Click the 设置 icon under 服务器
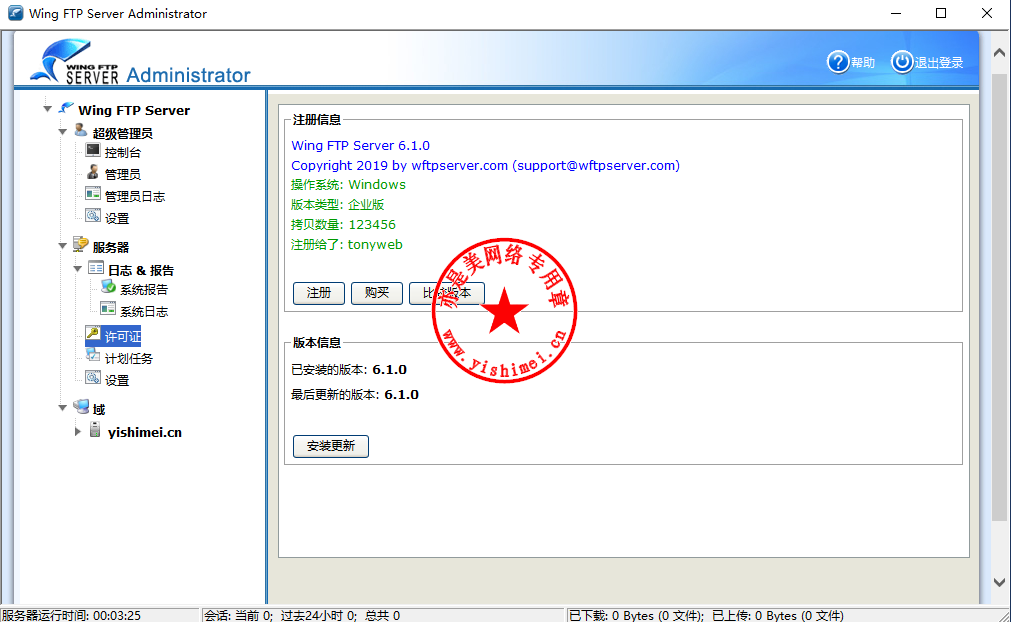This screenshot has height=622, width=1011. point(93,378)
